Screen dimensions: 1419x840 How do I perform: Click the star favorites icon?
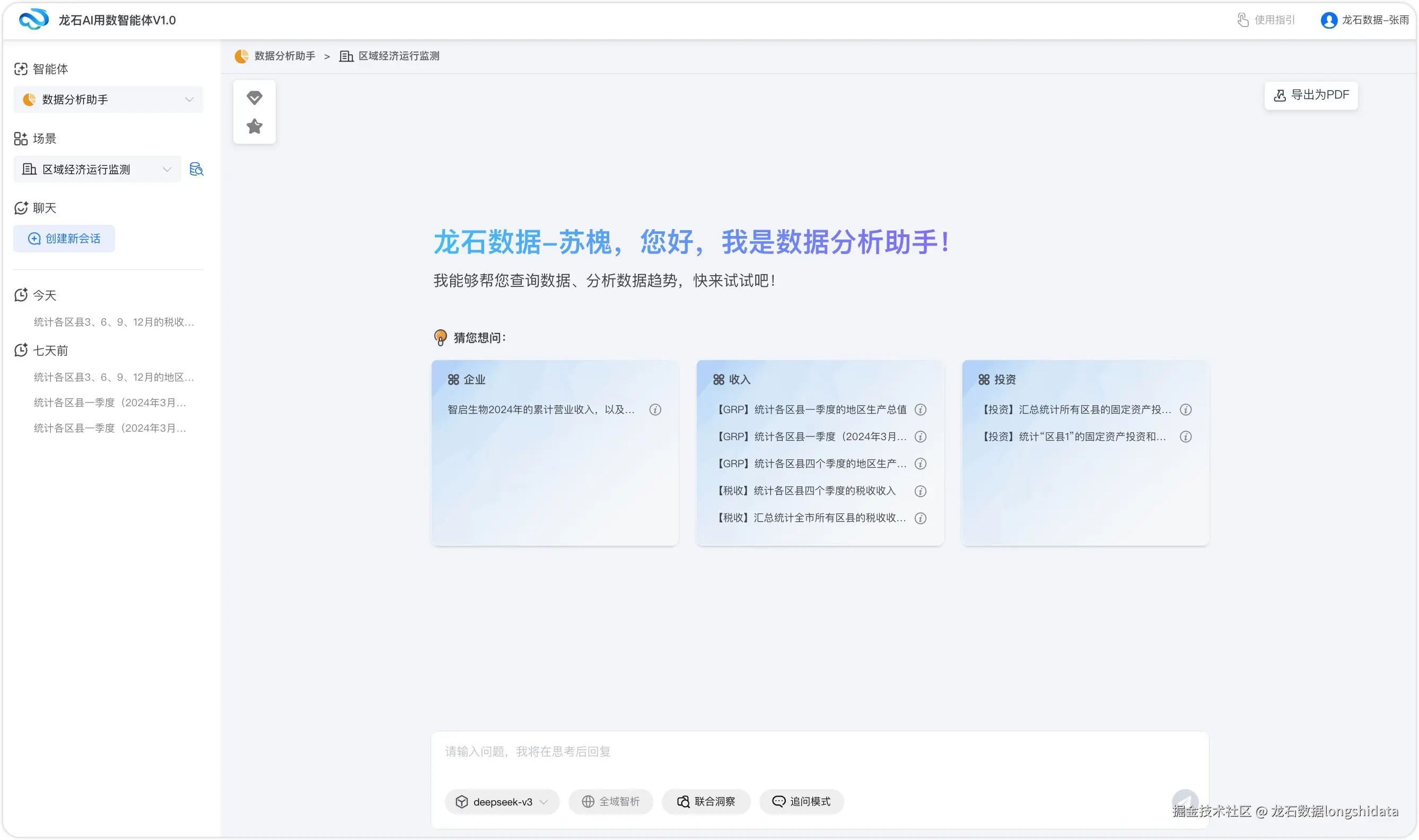click(x=254, y=126)
